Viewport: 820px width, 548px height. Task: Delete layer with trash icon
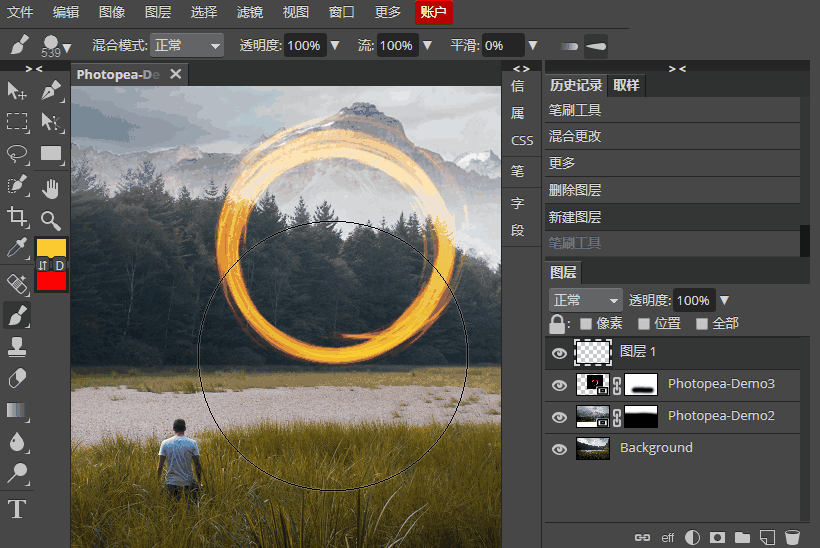coord(792,538)
